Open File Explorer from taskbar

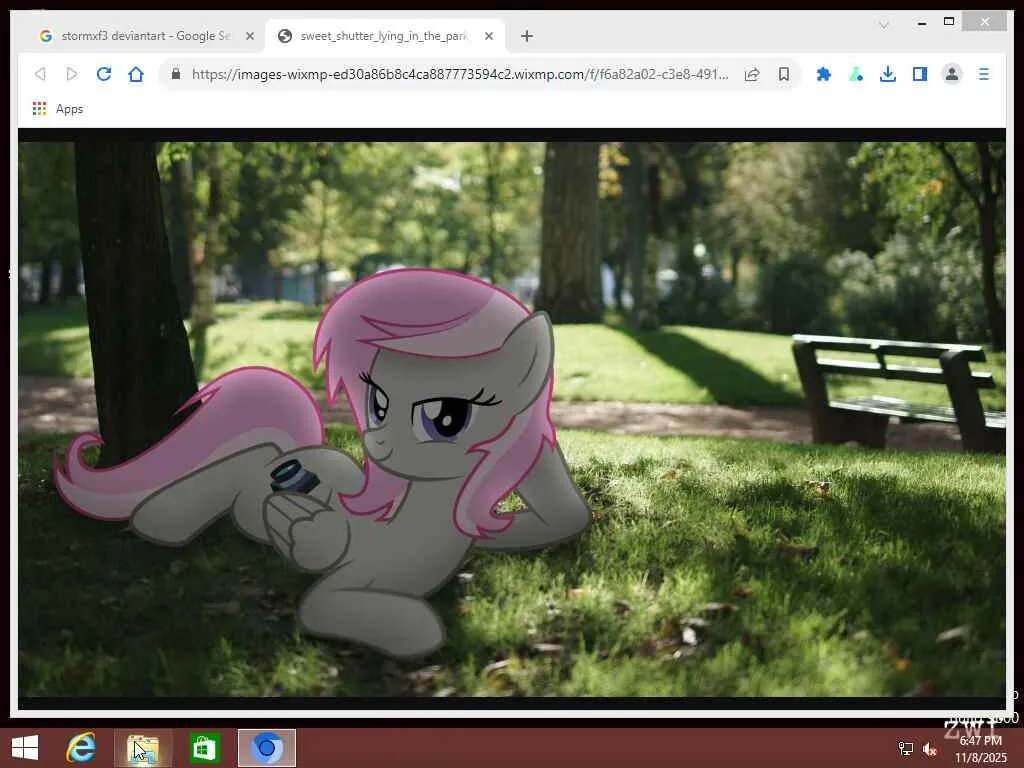(143, 748)
